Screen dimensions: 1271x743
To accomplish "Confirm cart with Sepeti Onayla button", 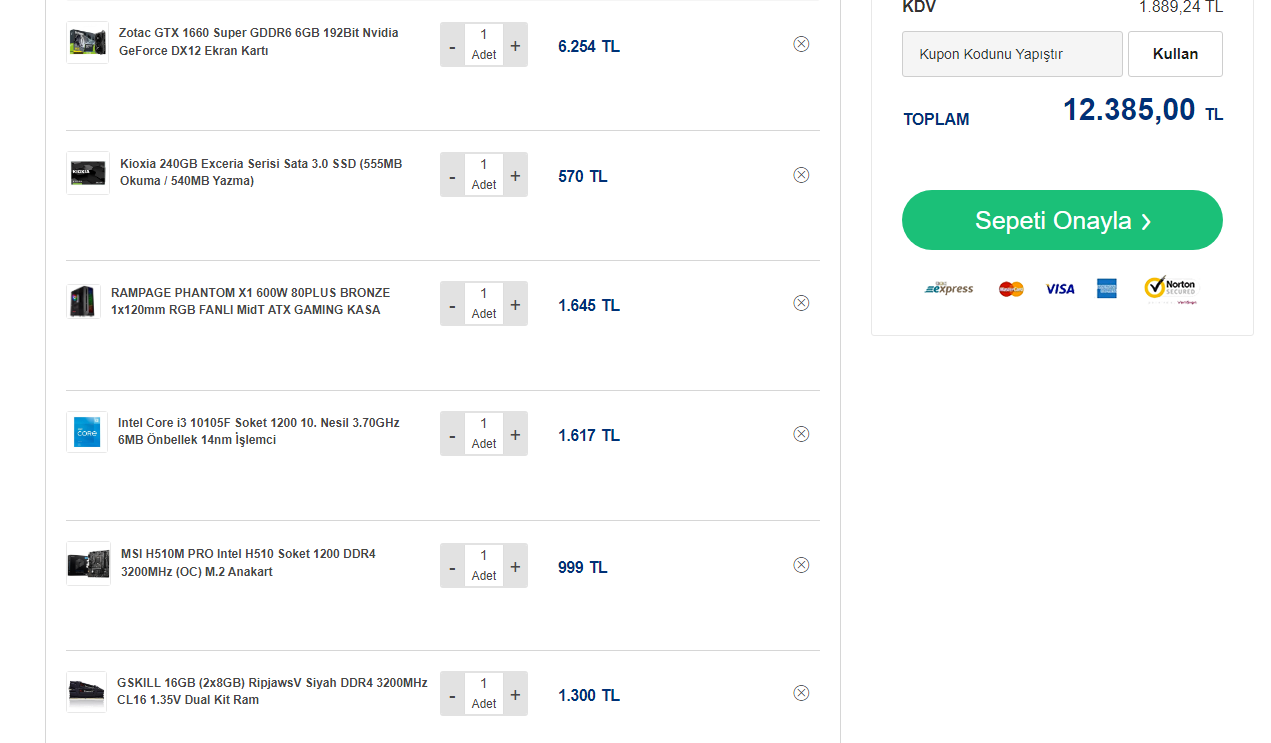I will tap(1062, 220).
